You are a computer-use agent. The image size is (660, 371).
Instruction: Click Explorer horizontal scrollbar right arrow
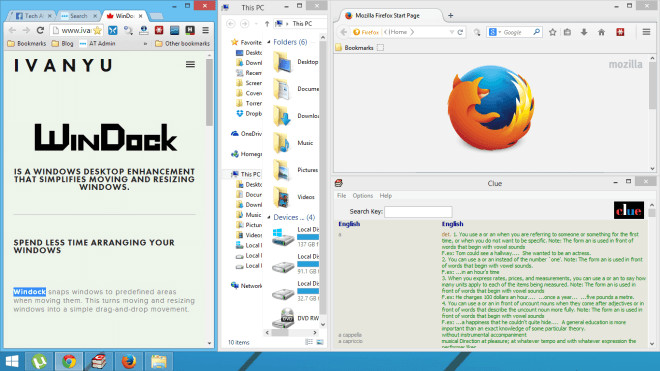314,333
